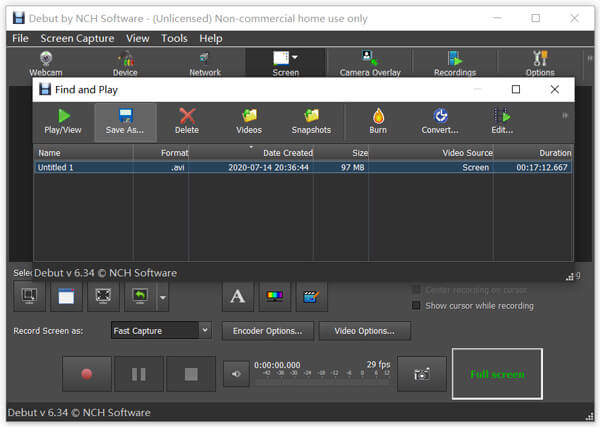Select the Webcam source icon
This screenshot has height=427, width=600.
tap(46, 64)
